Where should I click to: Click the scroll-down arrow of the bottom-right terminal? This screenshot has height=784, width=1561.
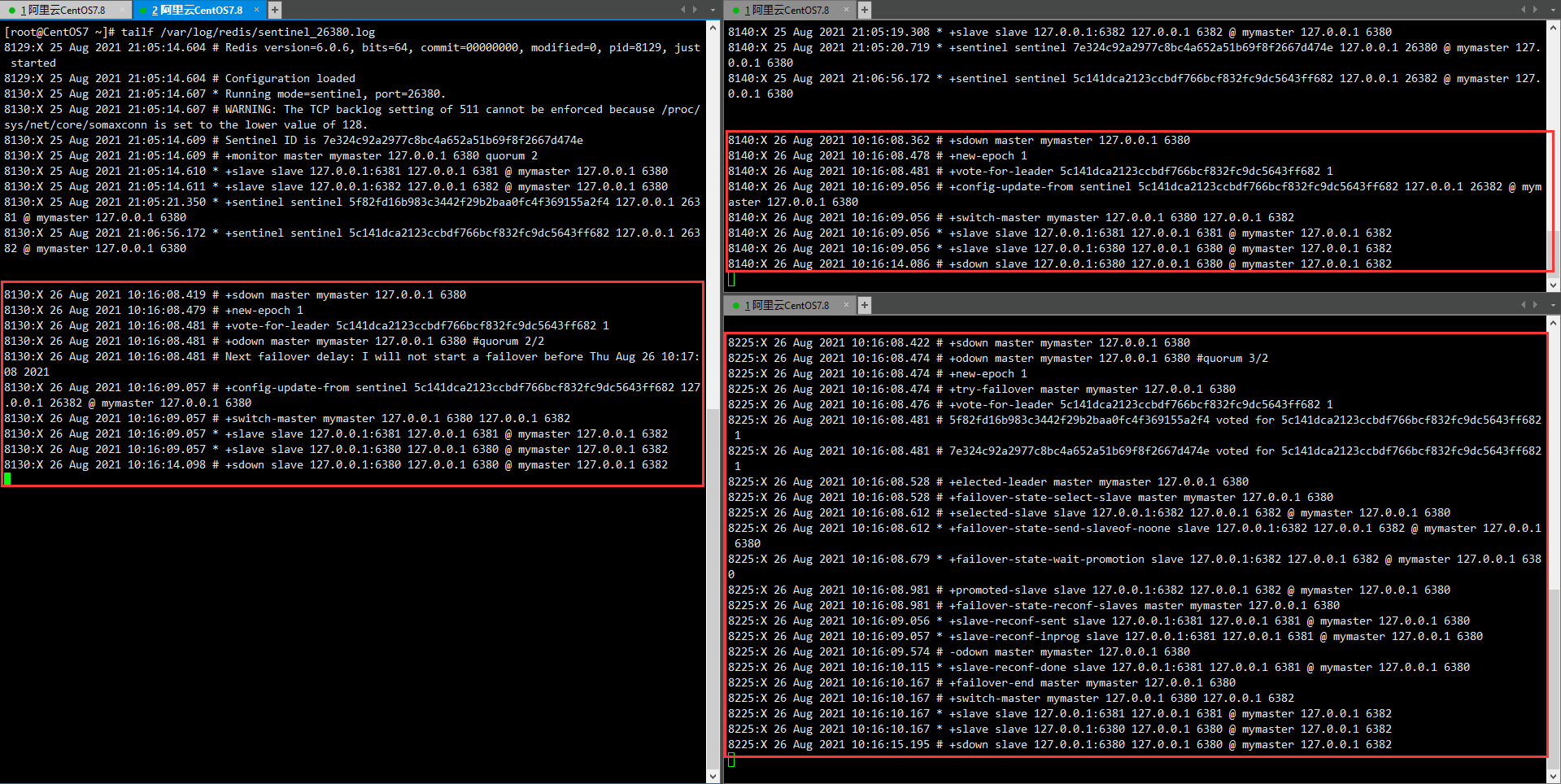tap(1553, 777)
